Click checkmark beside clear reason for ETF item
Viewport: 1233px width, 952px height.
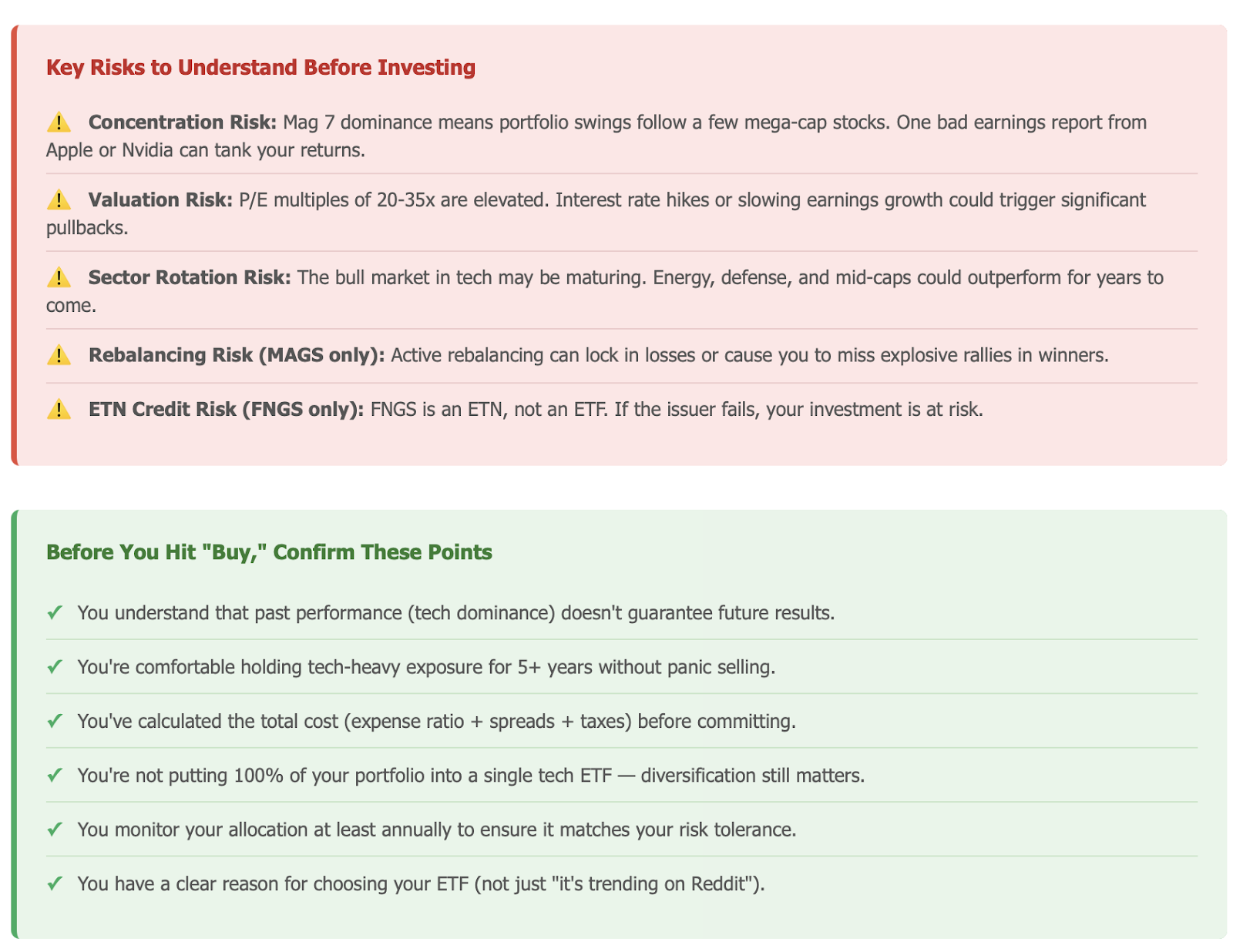pyautogui.click(x=54, y=883)
